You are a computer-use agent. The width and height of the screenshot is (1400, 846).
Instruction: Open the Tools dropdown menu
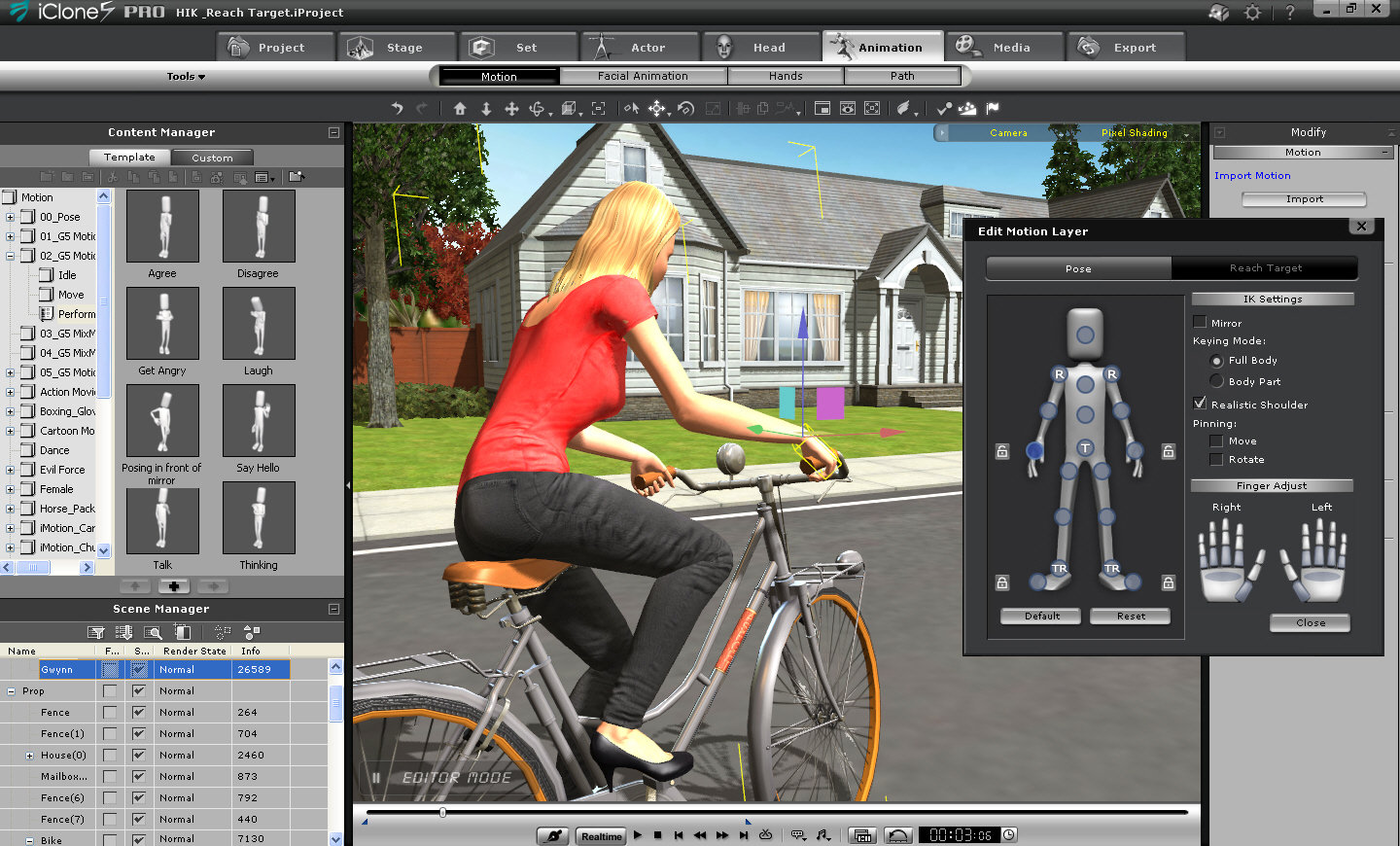point(185,76)
